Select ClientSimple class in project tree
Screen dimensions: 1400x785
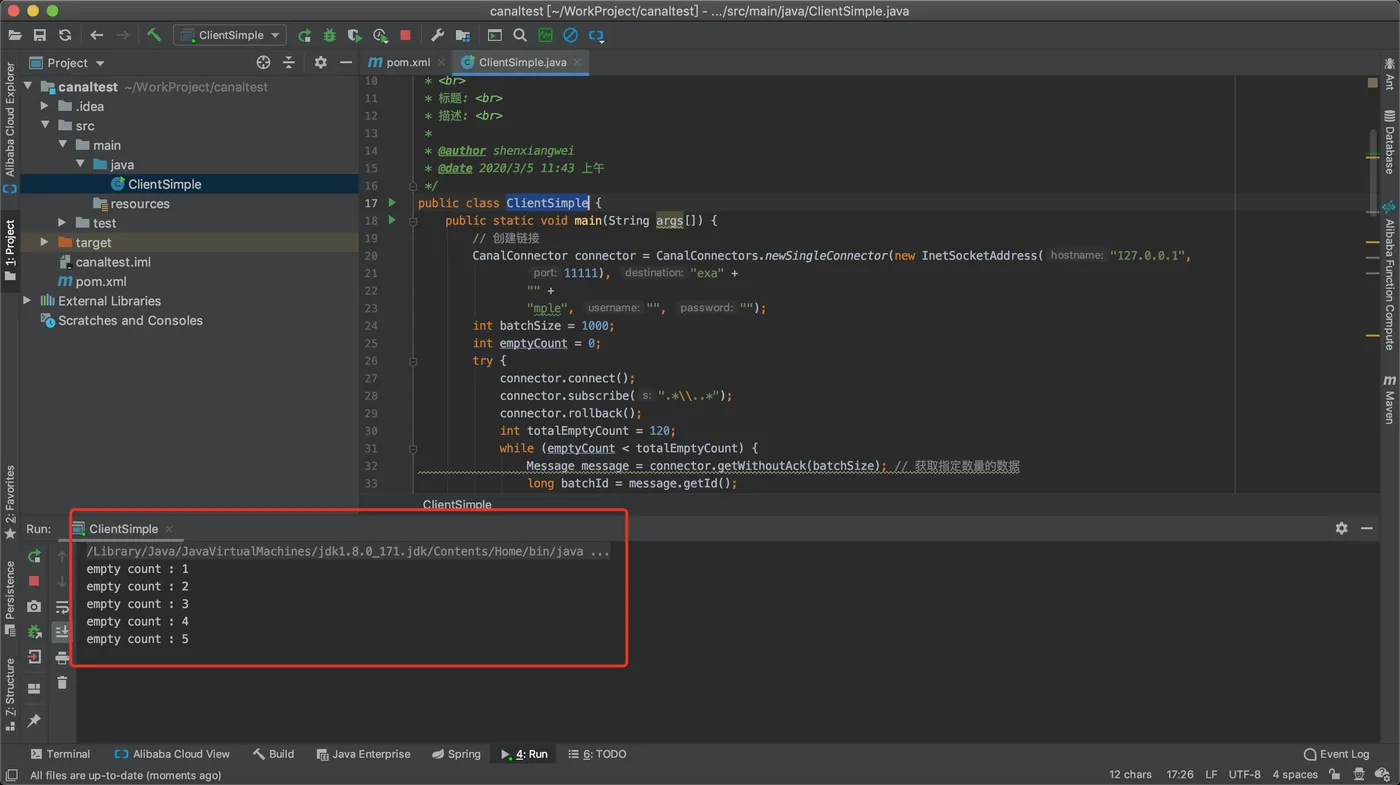coord(156,184)
